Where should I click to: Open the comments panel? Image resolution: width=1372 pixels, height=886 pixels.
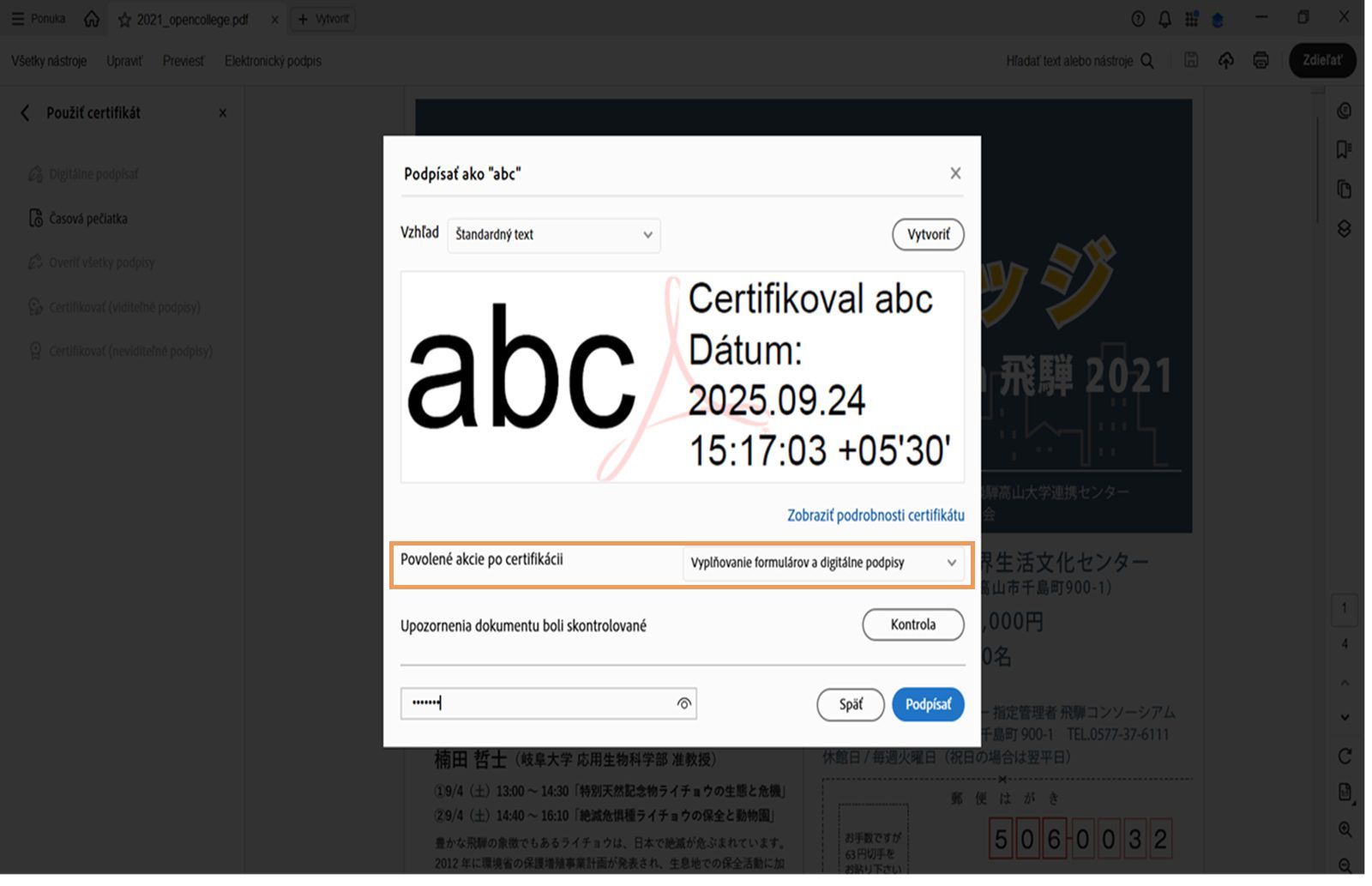click(x=1344, y=110)
